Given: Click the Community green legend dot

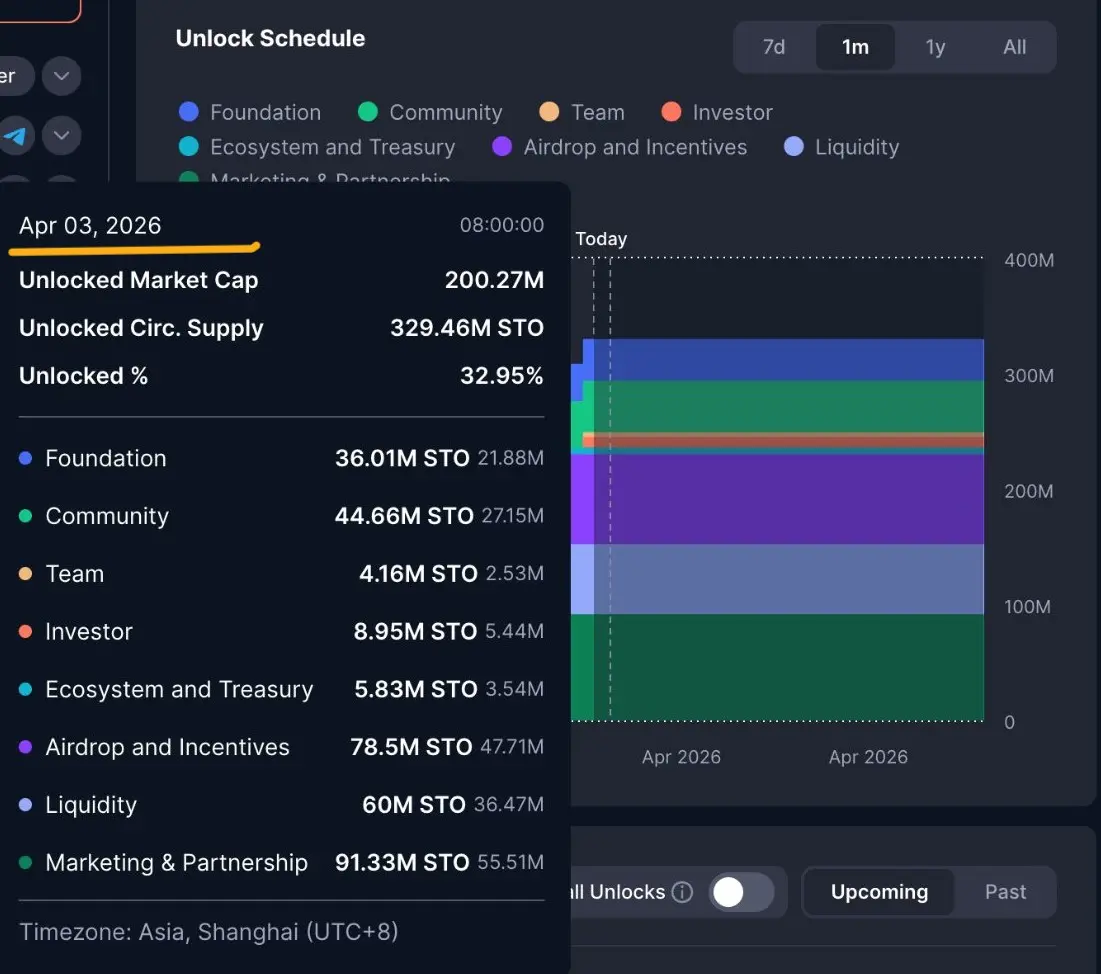Looking at the screenshot, I should tap(368, 112).
